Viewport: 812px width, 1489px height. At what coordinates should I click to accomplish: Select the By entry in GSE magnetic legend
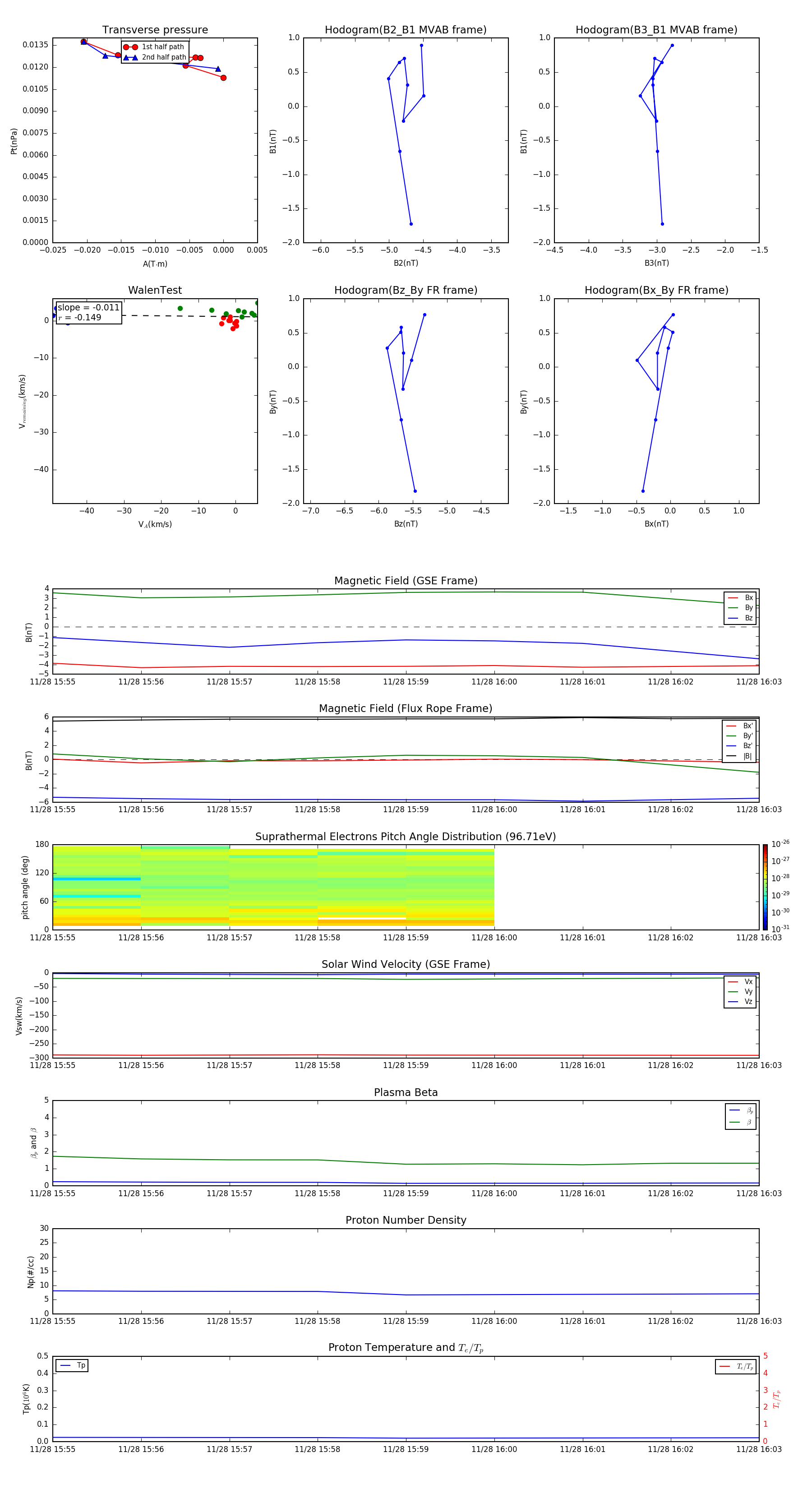click(x=740, y=608)
